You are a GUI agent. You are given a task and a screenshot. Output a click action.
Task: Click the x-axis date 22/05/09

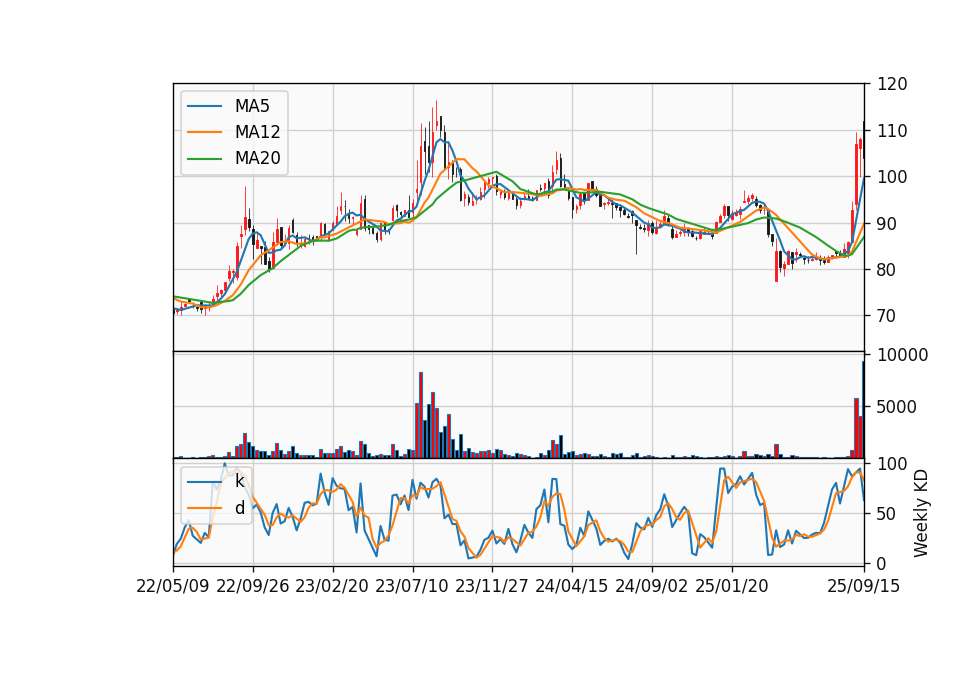click(173, 586)
